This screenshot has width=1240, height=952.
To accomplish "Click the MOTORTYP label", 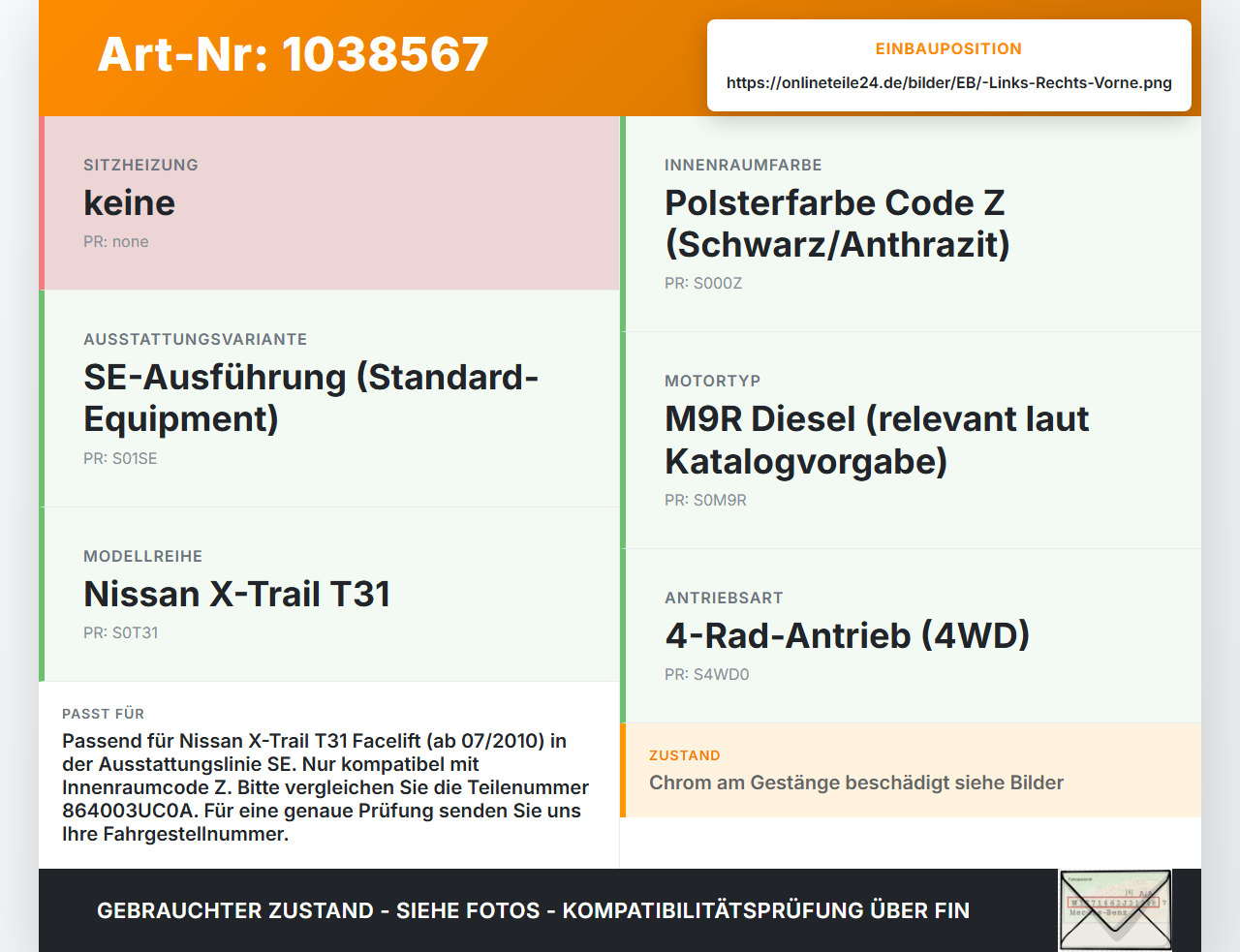I will pyautogui.click(x=713, y=381).
